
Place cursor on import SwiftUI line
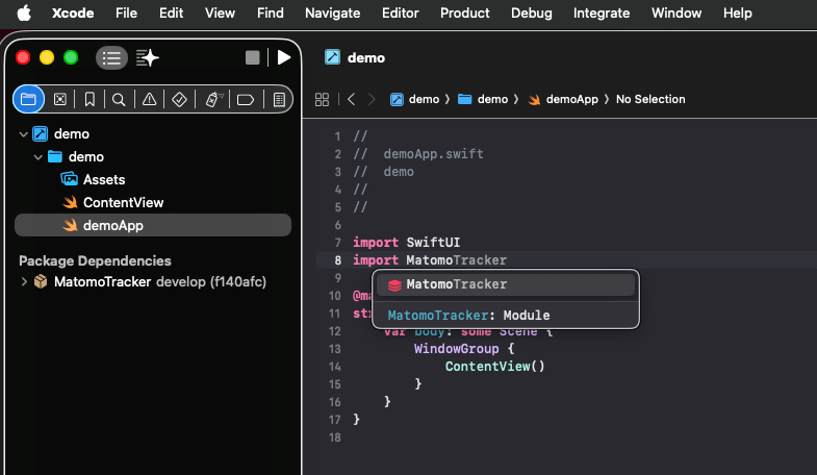(406, 242)
